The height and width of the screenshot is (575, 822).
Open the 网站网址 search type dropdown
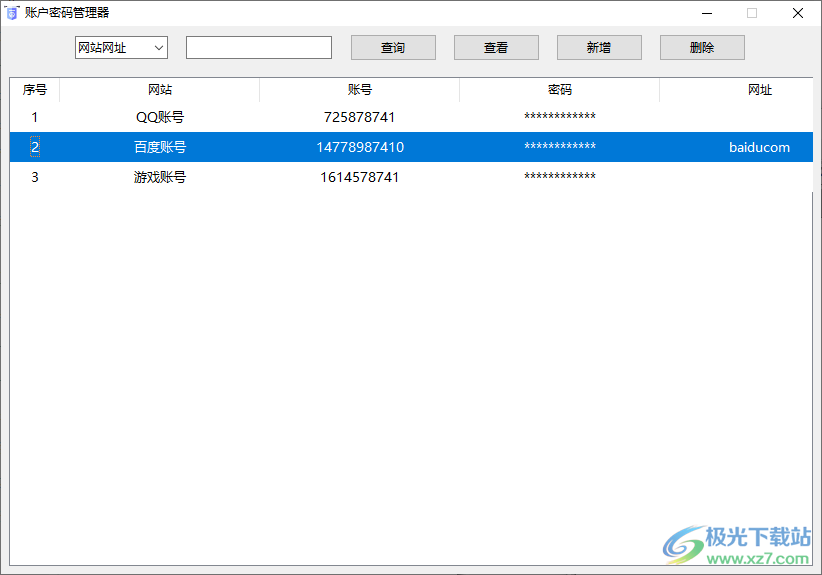[x=121, y=48]
